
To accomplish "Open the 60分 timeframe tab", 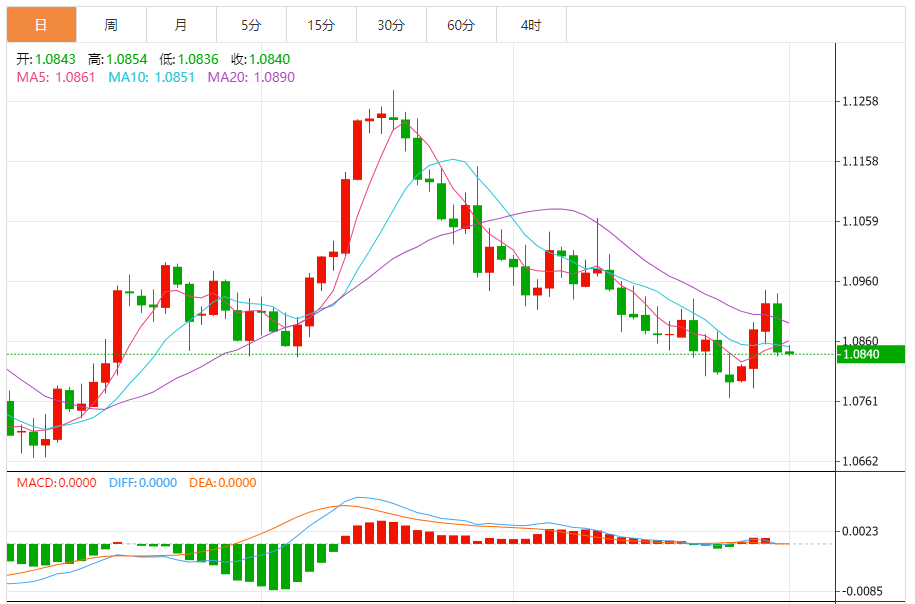I will pyautogui.click(x=462, y=25).
